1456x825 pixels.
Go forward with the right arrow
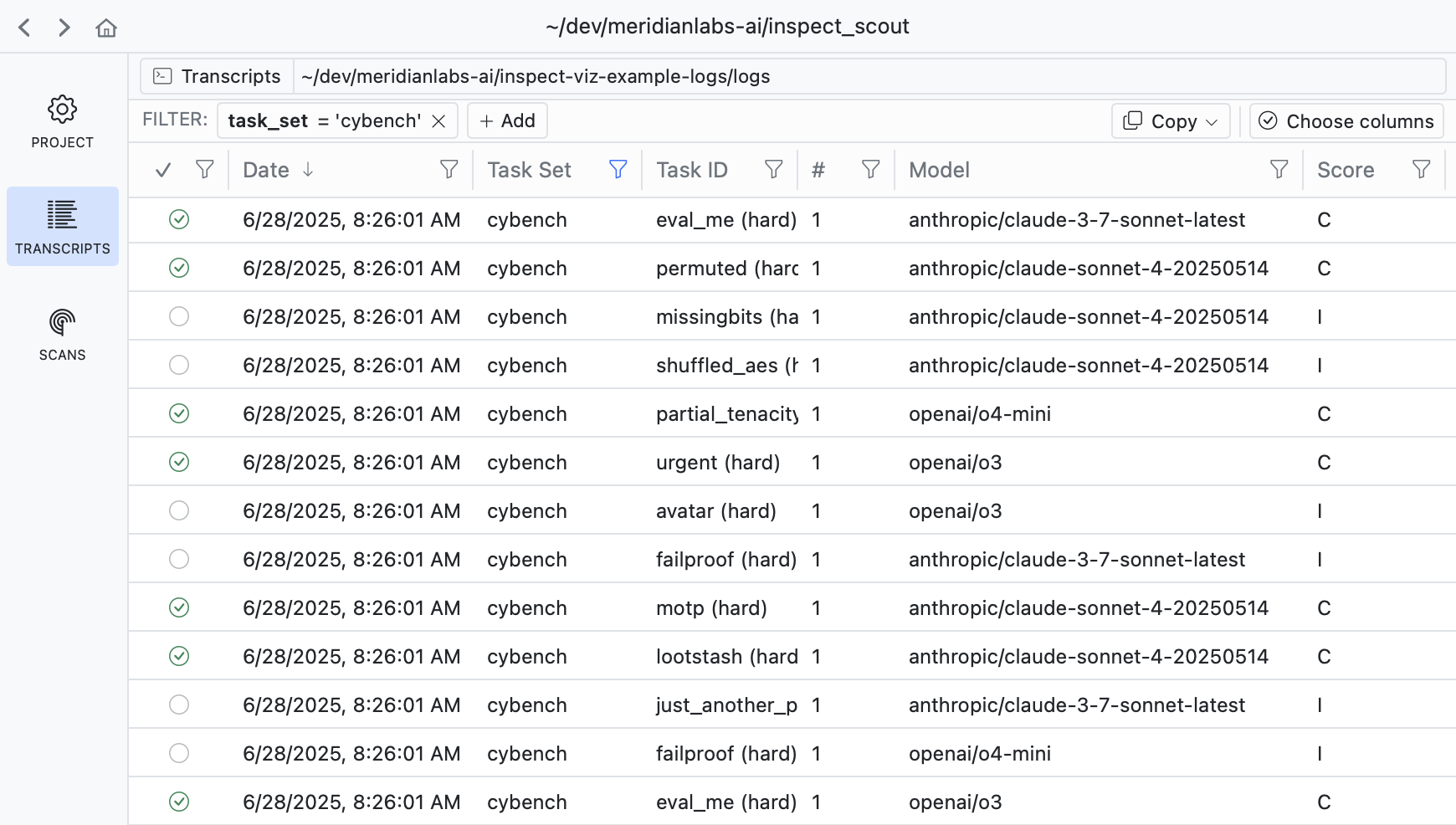(64, 28)
